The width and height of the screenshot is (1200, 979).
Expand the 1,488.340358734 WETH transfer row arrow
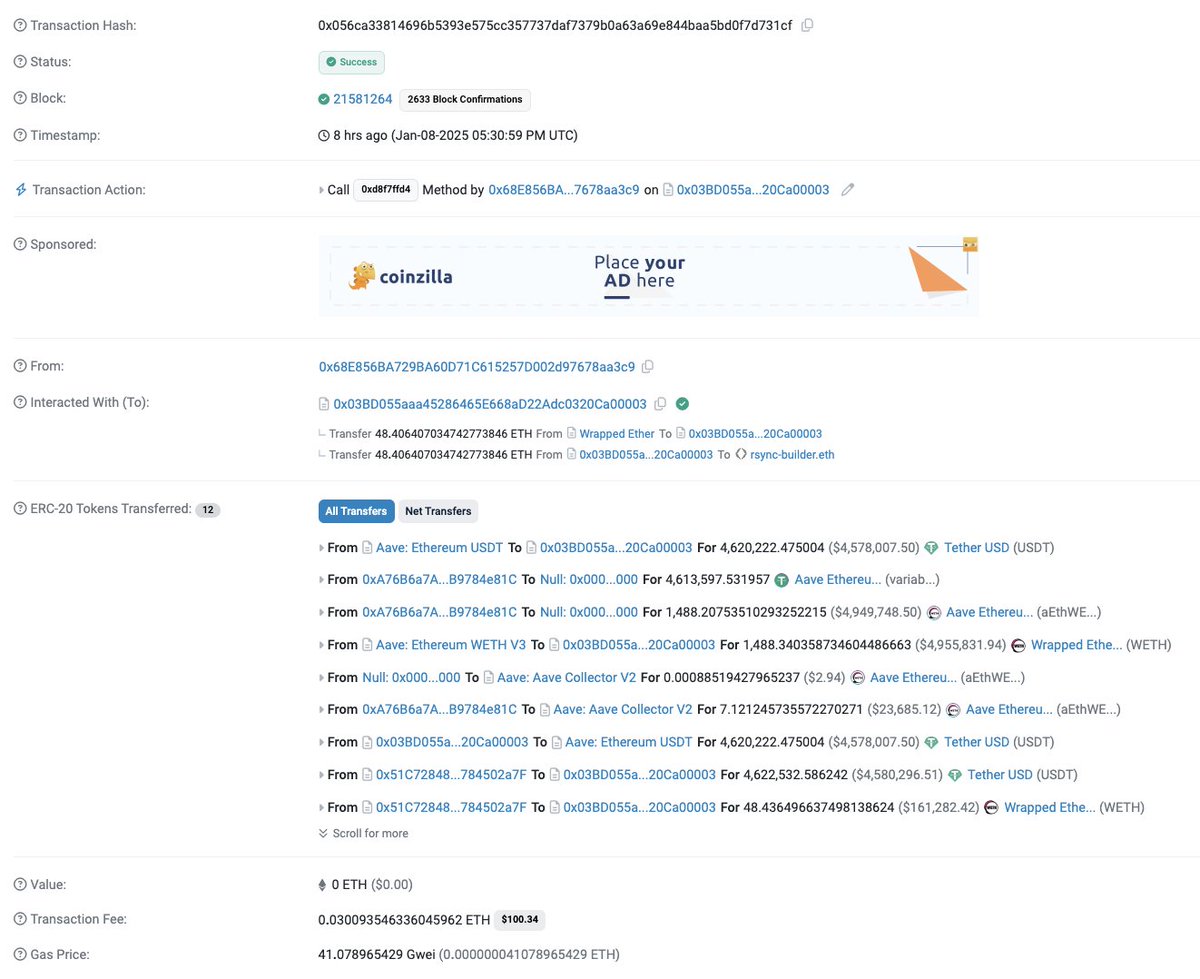[x=322, y=645]
